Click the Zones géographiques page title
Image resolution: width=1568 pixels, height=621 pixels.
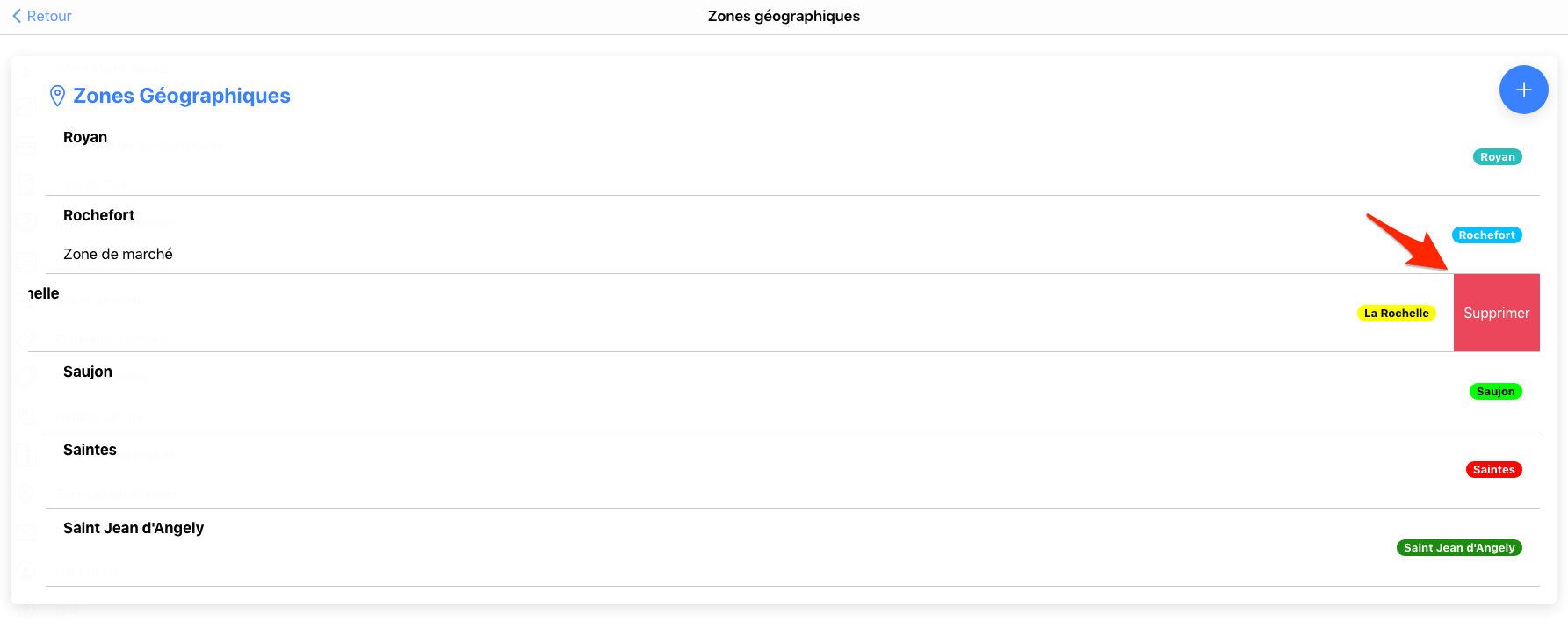point(784,16)
